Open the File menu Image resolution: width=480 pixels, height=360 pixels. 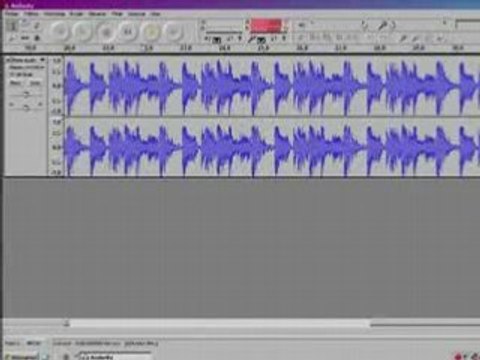pyautogui.click(x=12, y=14)
